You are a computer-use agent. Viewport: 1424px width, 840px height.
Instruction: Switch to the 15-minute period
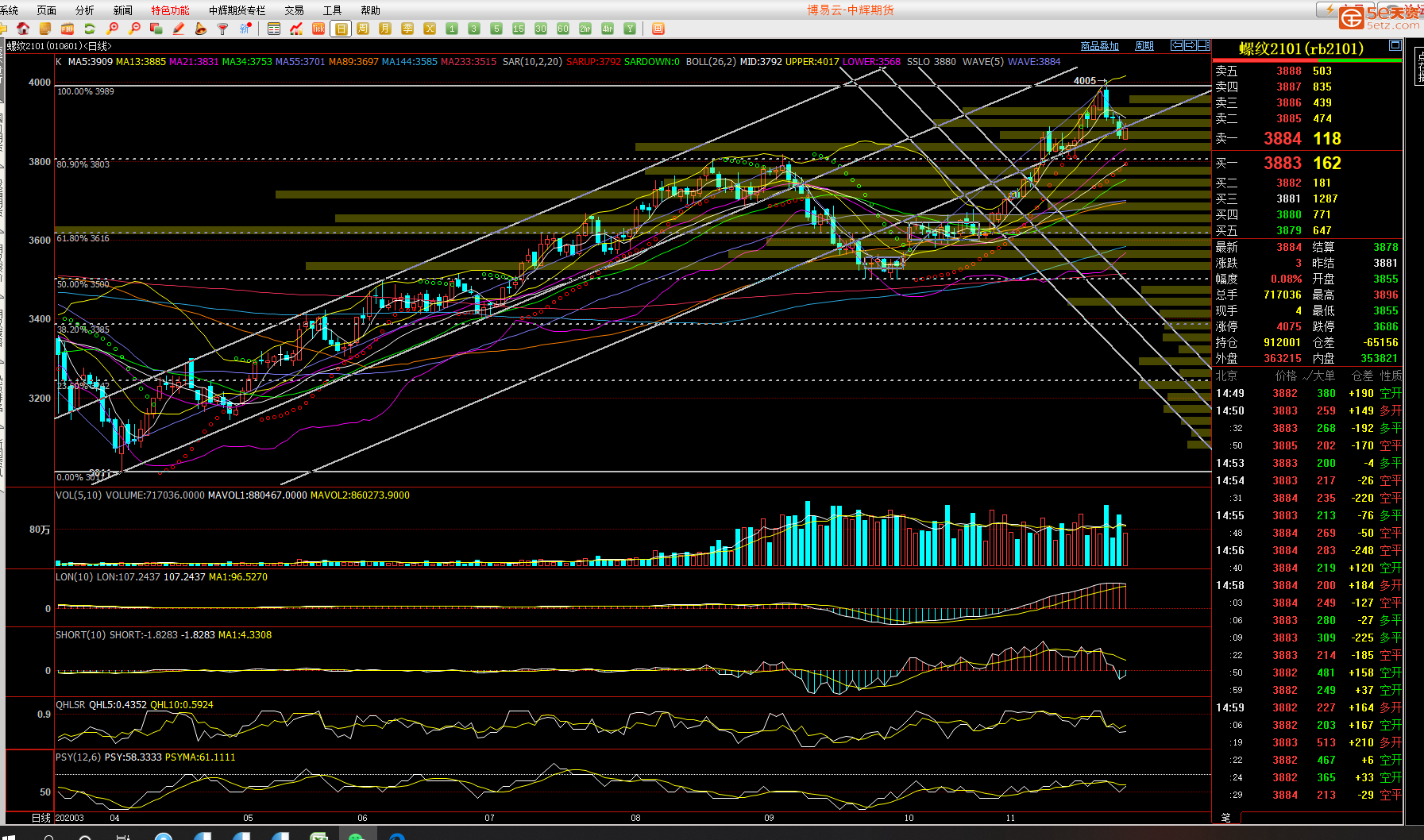coord(519,29)
